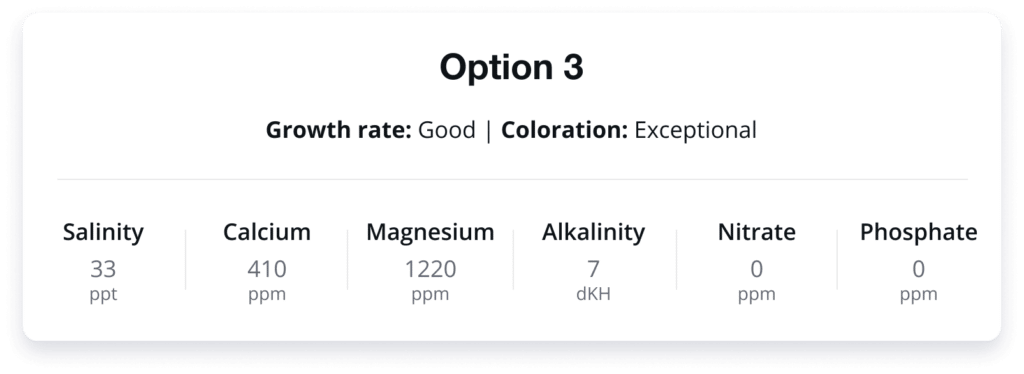The width and height of the screenshot is (1024, 374).
Task: Select the Nitrate parameter label
Action: [x=756, y=232]
